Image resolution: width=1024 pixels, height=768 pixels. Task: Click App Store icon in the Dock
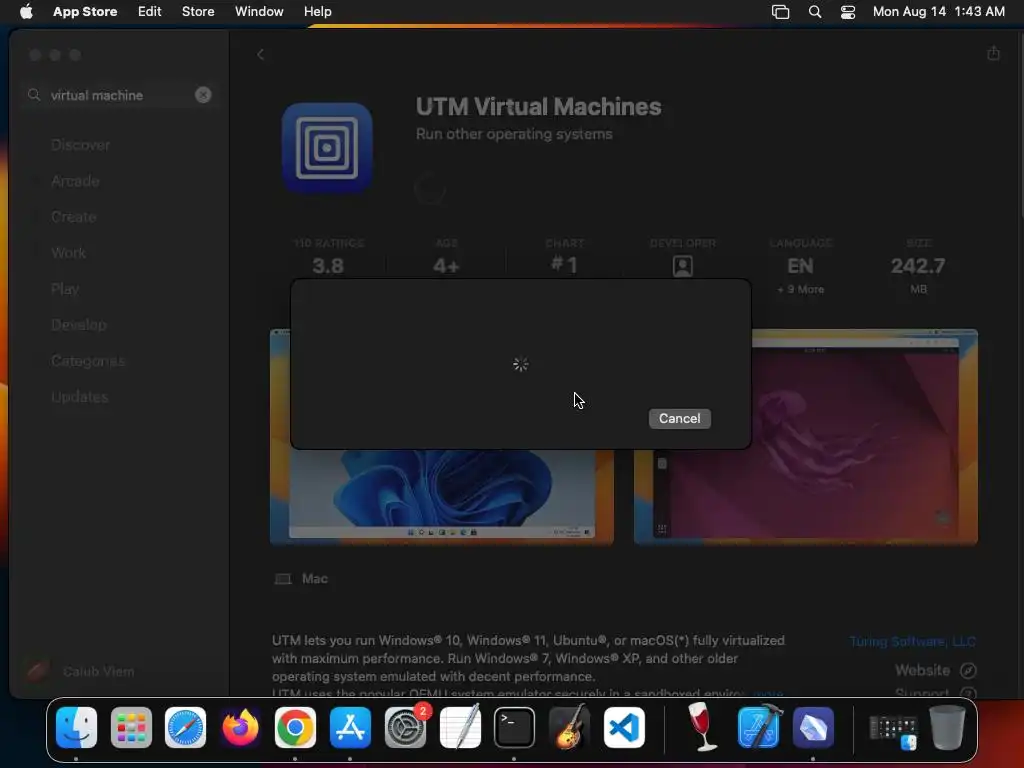click(350, 728)
